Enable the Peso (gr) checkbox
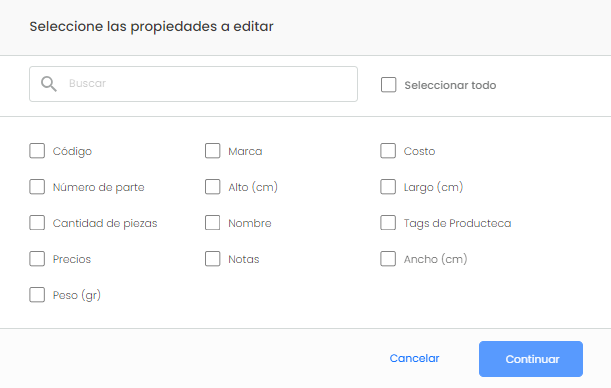The height and width of the screenshot is (388, 611). pos(37,295)
